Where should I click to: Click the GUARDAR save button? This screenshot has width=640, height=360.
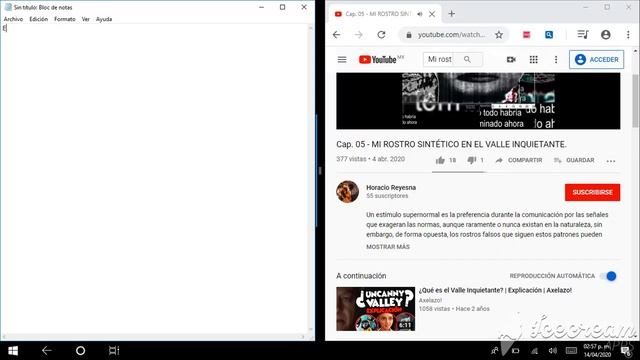pyautogui.click(x=574, y=160)
